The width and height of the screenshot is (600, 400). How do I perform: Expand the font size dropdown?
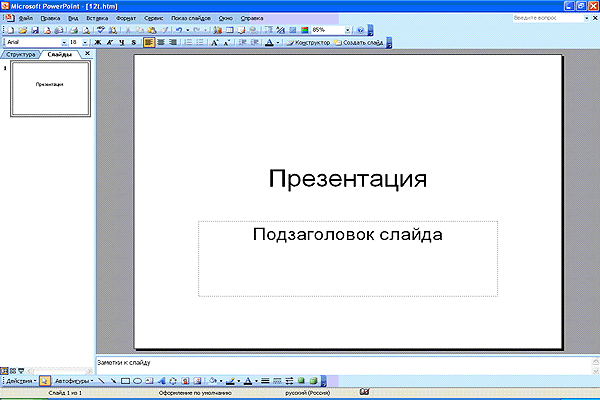pos(85,42)
